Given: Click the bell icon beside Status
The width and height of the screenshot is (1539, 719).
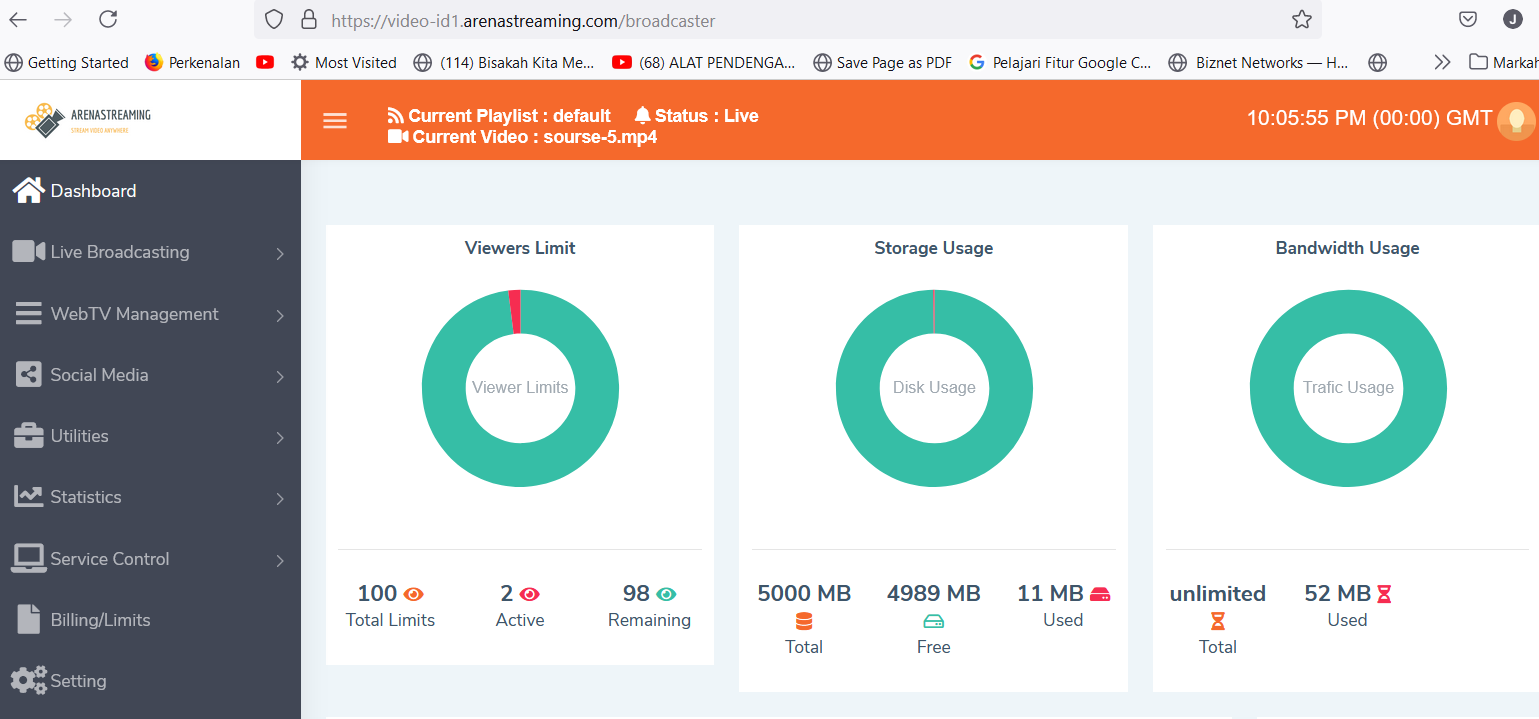Looking at the screenshot, I should [x=642, y=115].
